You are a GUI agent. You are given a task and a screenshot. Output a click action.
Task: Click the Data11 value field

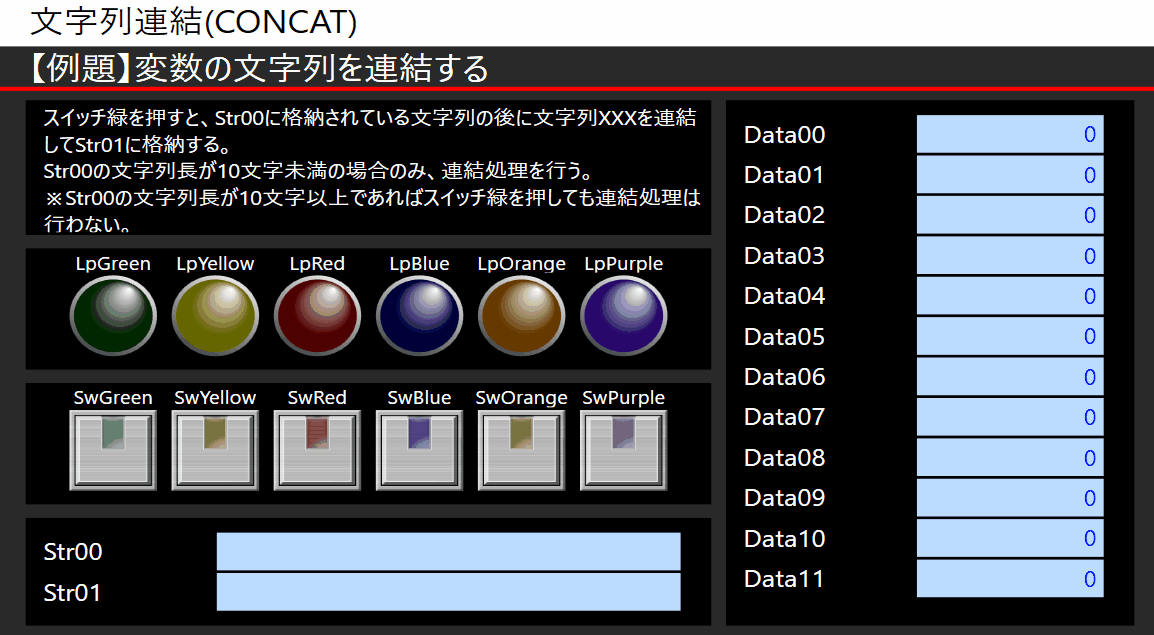pos(1009,579)
